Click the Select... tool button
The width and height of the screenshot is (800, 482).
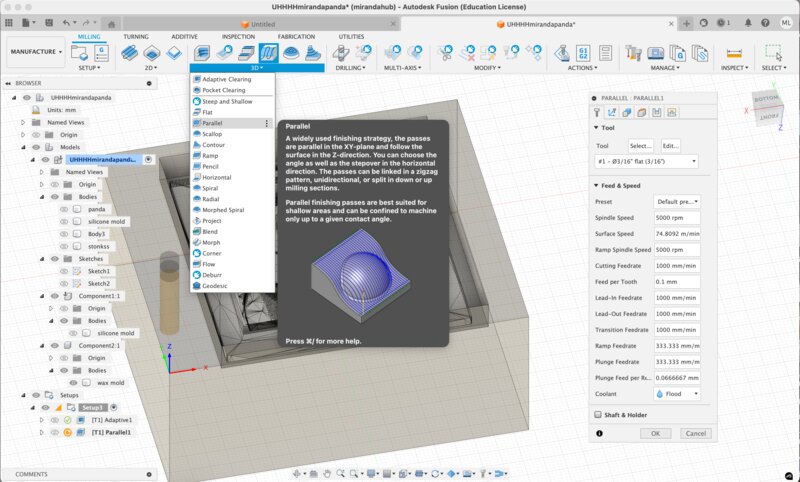pyautogui.click(x=640, y=145)
